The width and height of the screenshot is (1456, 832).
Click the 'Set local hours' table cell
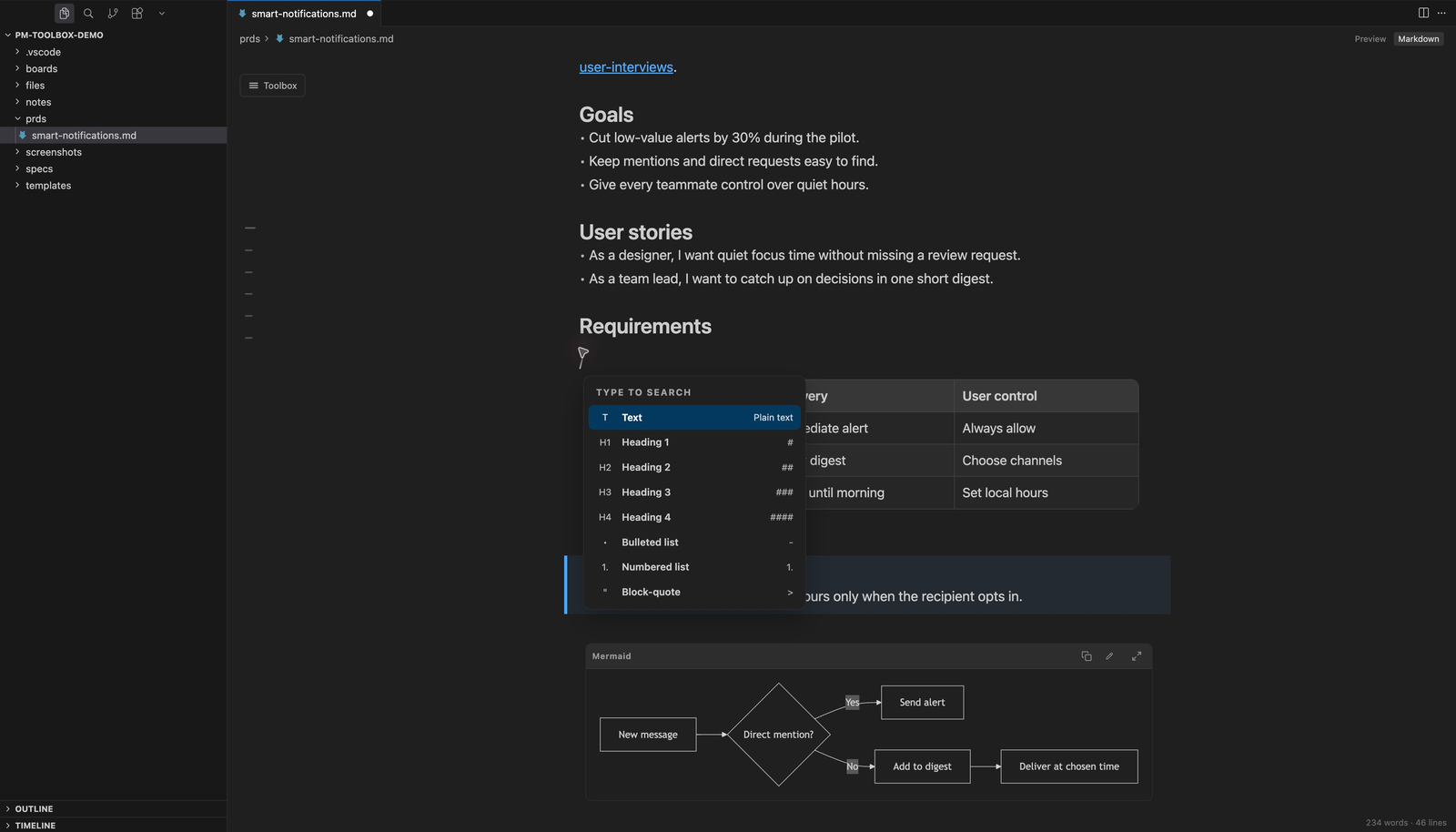coord(1046,492)
